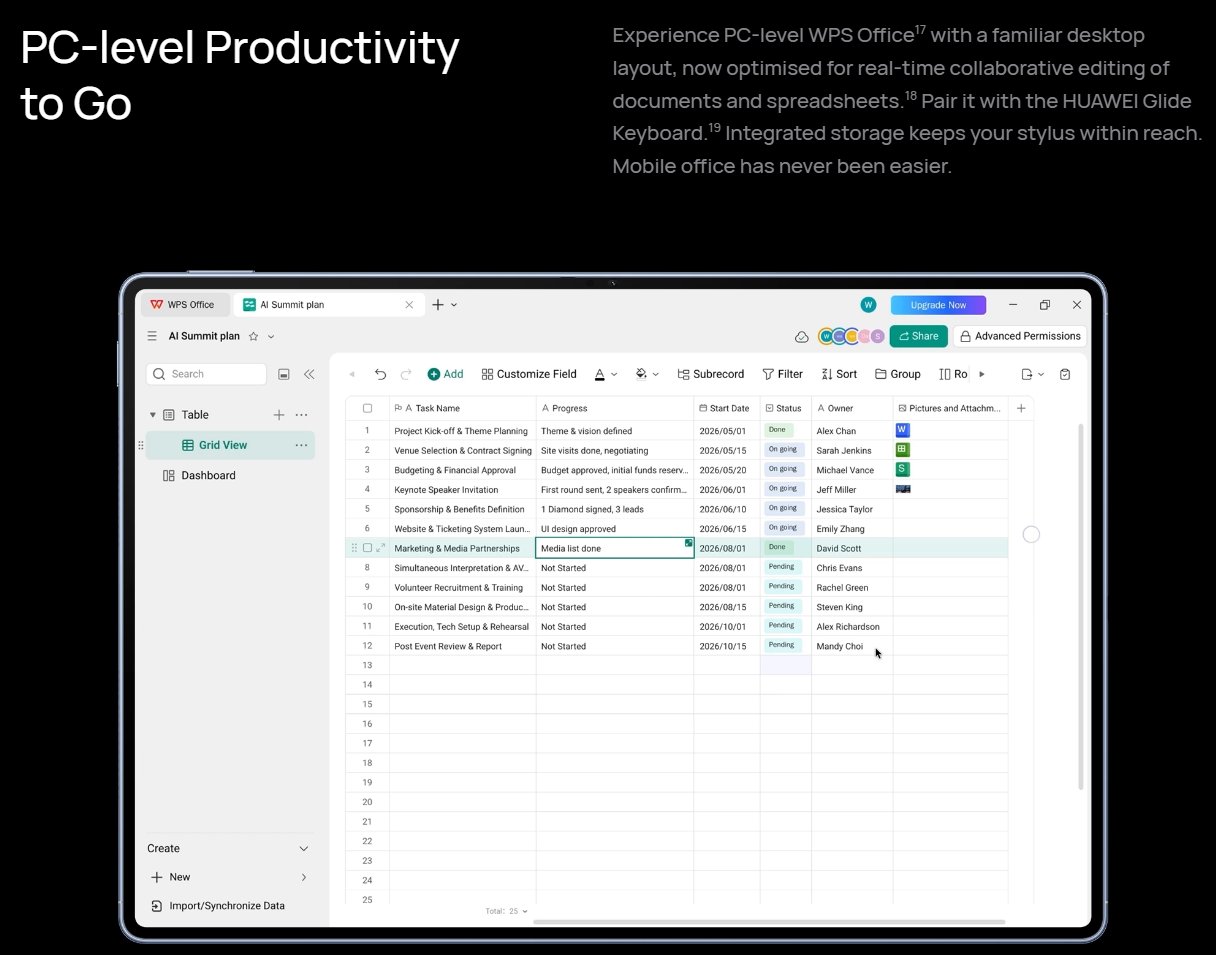The width and height of the screenshot is (1216, 955).
Task: Click the fill color bucket icon
Action: click(641, 374)
